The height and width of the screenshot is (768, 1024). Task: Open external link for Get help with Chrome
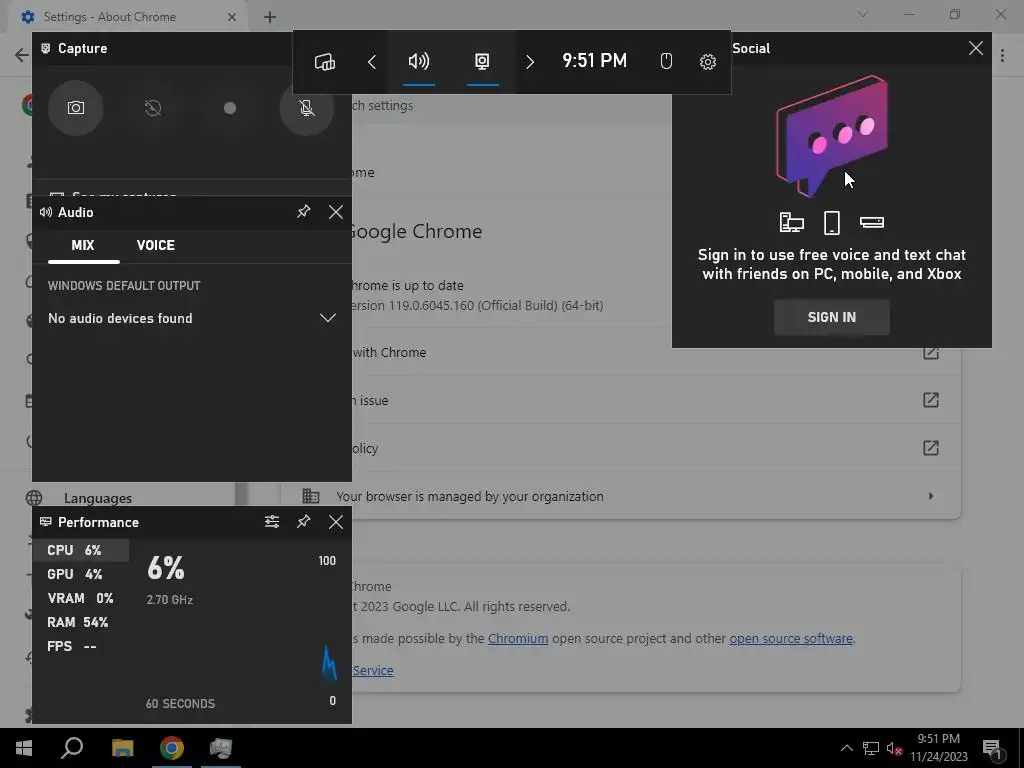[x=931, y=353]
